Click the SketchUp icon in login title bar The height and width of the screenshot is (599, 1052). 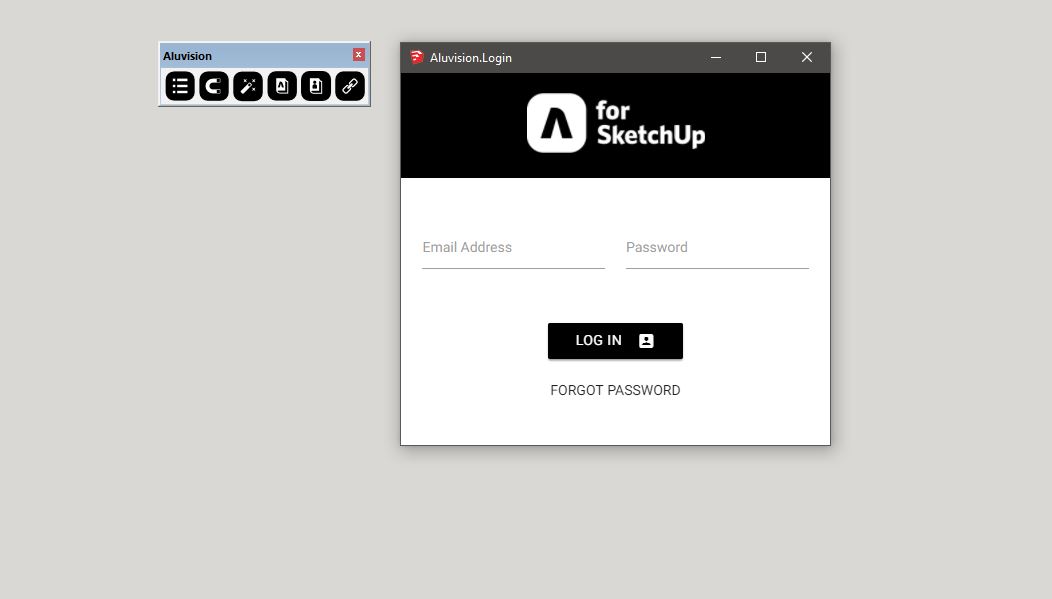pos(417,58)
